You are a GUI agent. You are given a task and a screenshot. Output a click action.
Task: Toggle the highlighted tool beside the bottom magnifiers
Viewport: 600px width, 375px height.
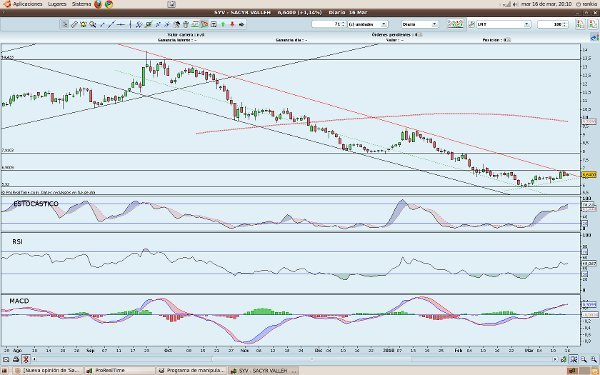[574, 359]
